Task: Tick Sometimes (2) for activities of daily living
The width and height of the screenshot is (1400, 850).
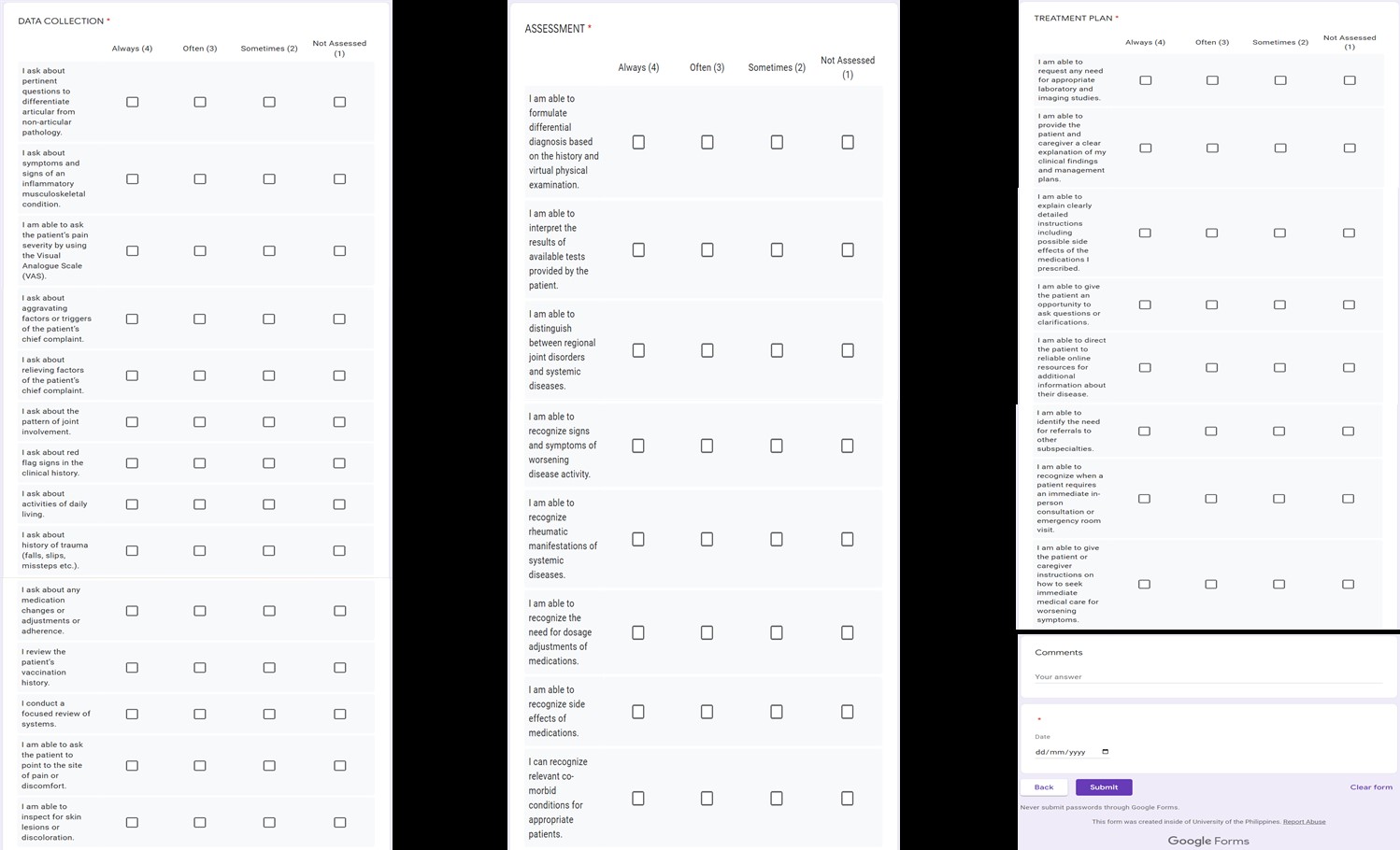Action: point(269,504)
